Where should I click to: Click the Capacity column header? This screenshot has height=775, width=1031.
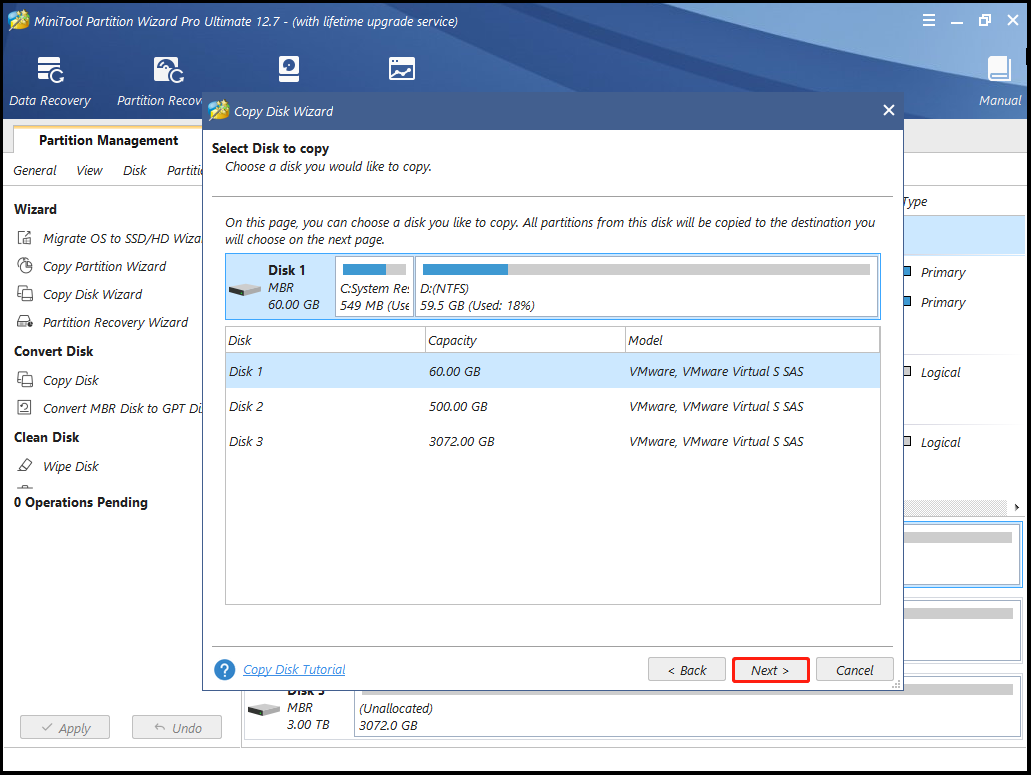tap(525, 341)
